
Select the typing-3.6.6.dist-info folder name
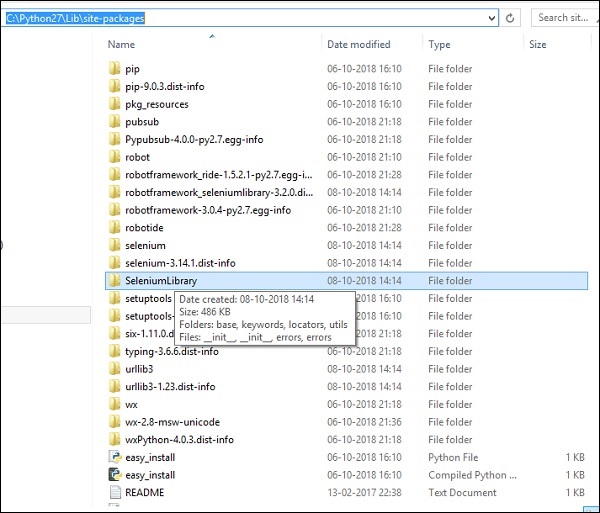tap(172, 352)
